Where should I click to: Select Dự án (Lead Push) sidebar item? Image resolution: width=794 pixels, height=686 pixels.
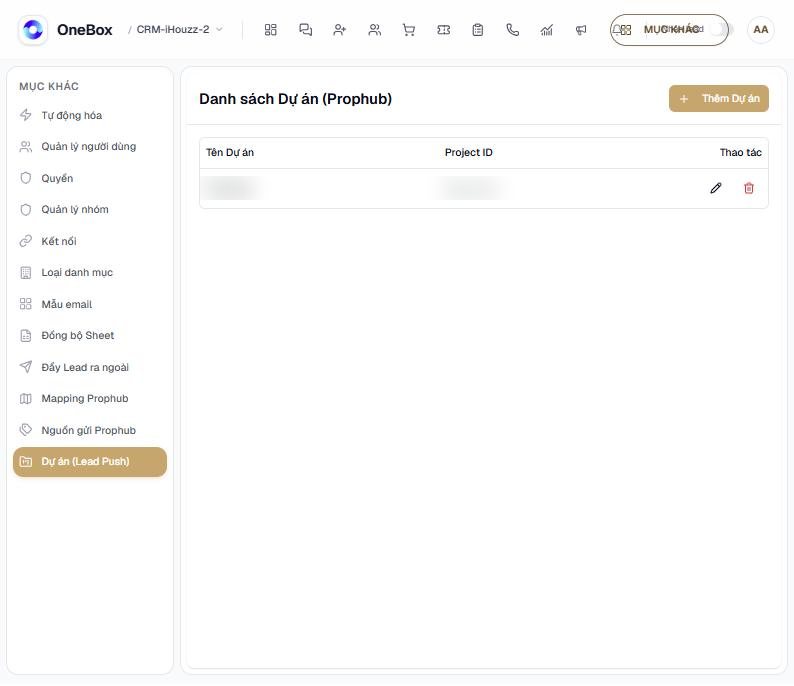(90, 462)
